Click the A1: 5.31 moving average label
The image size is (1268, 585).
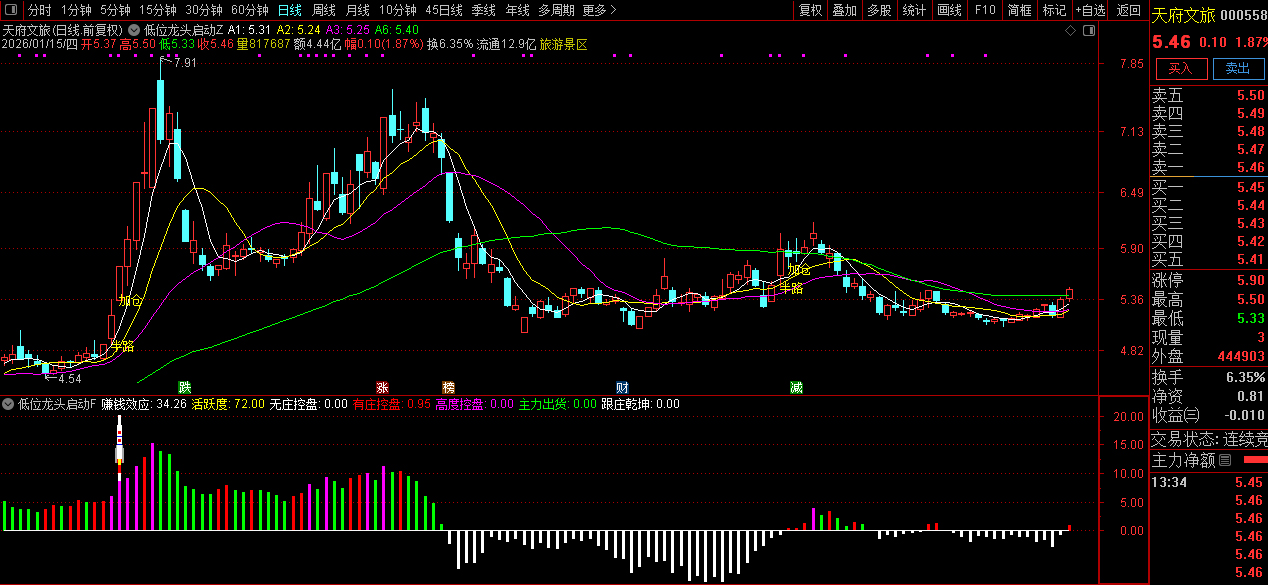coord(248,30)
